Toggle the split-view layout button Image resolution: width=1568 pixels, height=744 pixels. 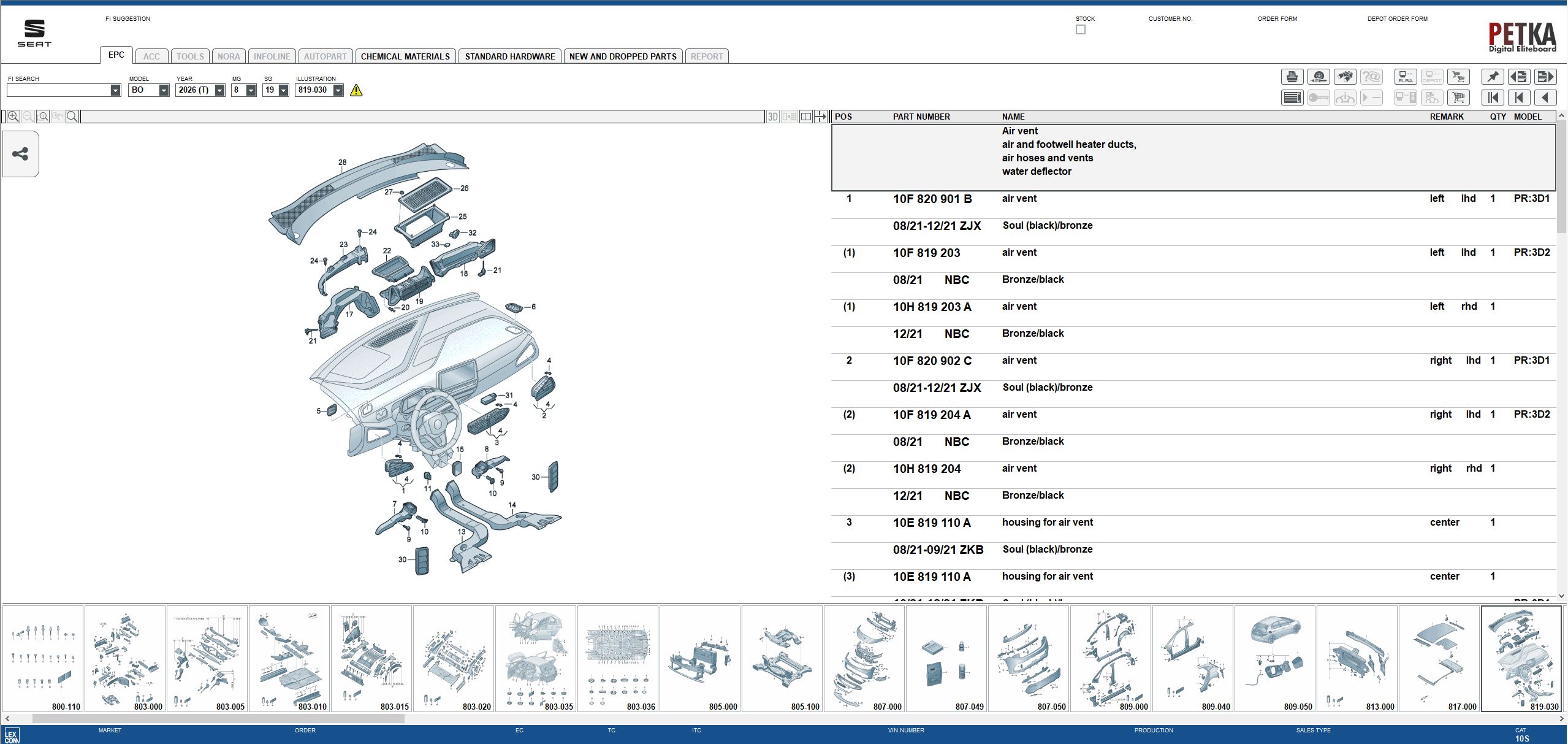coord(805,117)
